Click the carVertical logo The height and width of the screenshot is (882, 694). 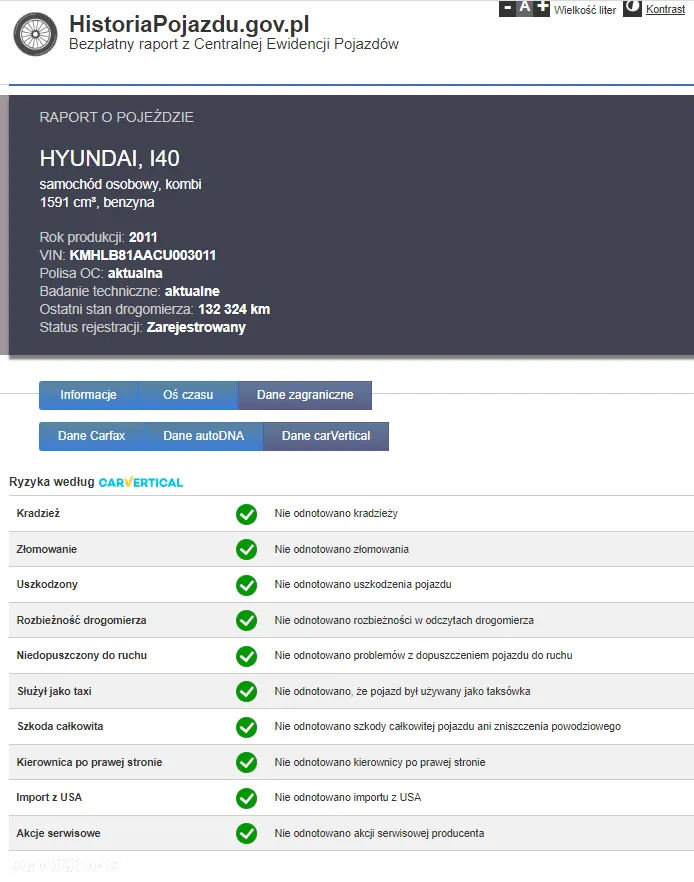click(x=141, y=482)
